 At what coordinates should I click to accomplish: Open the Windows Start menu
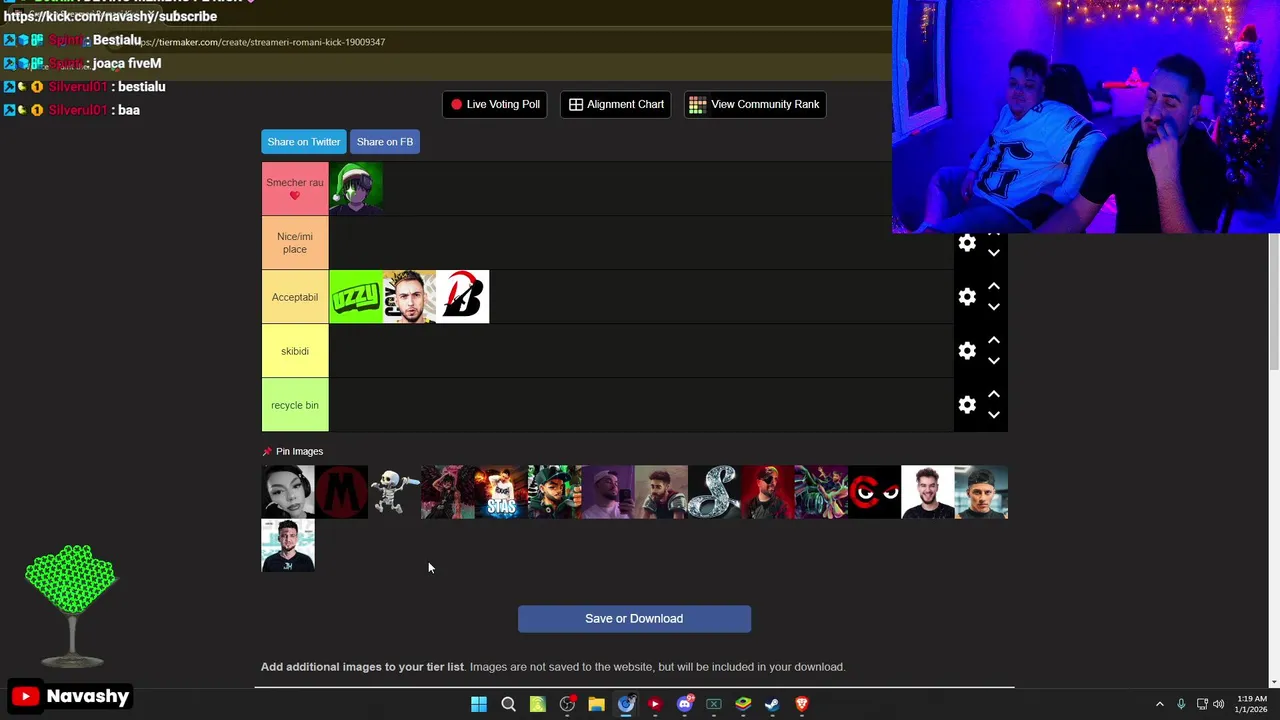[479, 704]
